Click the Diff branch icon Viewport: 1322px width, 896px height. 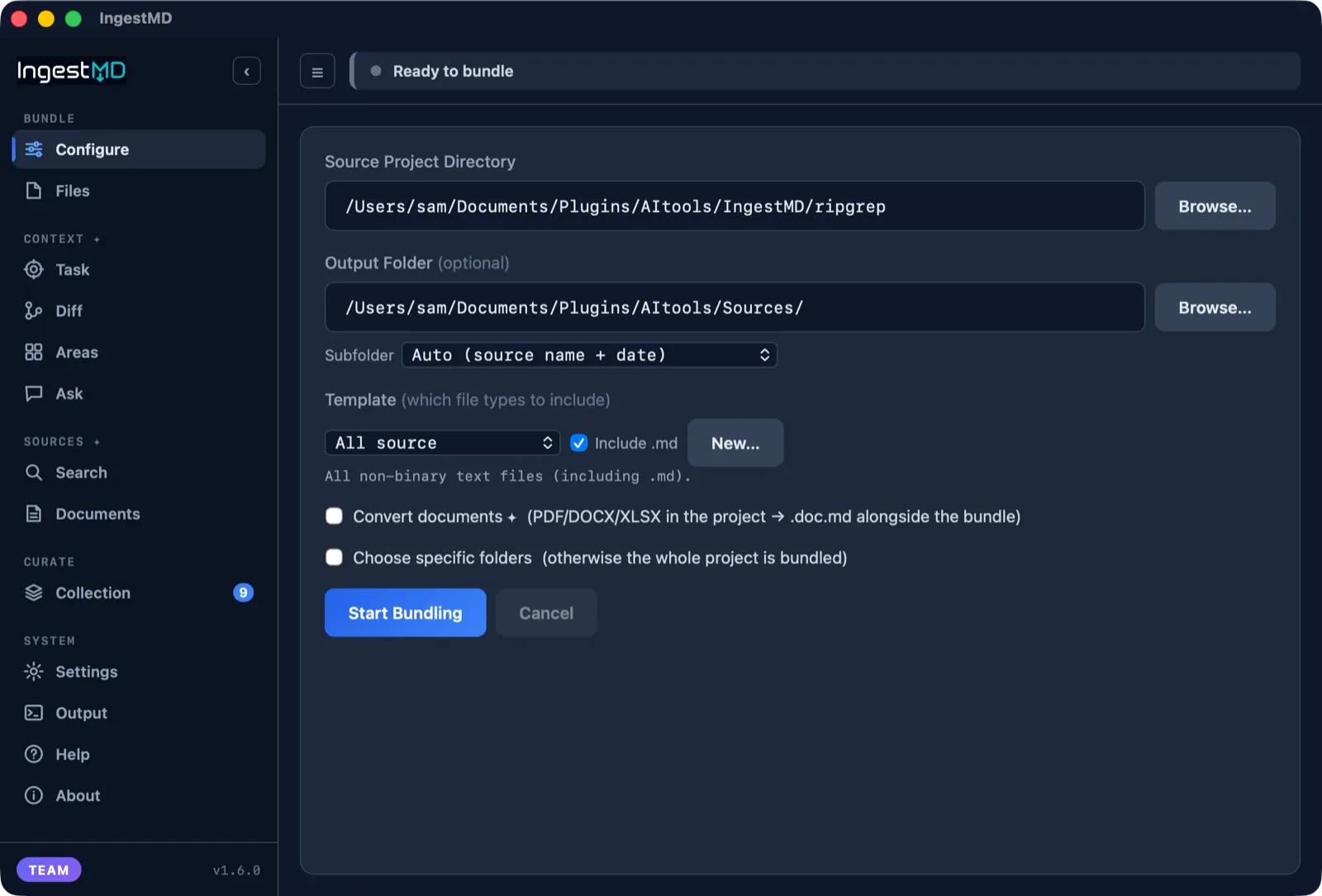pos(34,311)
